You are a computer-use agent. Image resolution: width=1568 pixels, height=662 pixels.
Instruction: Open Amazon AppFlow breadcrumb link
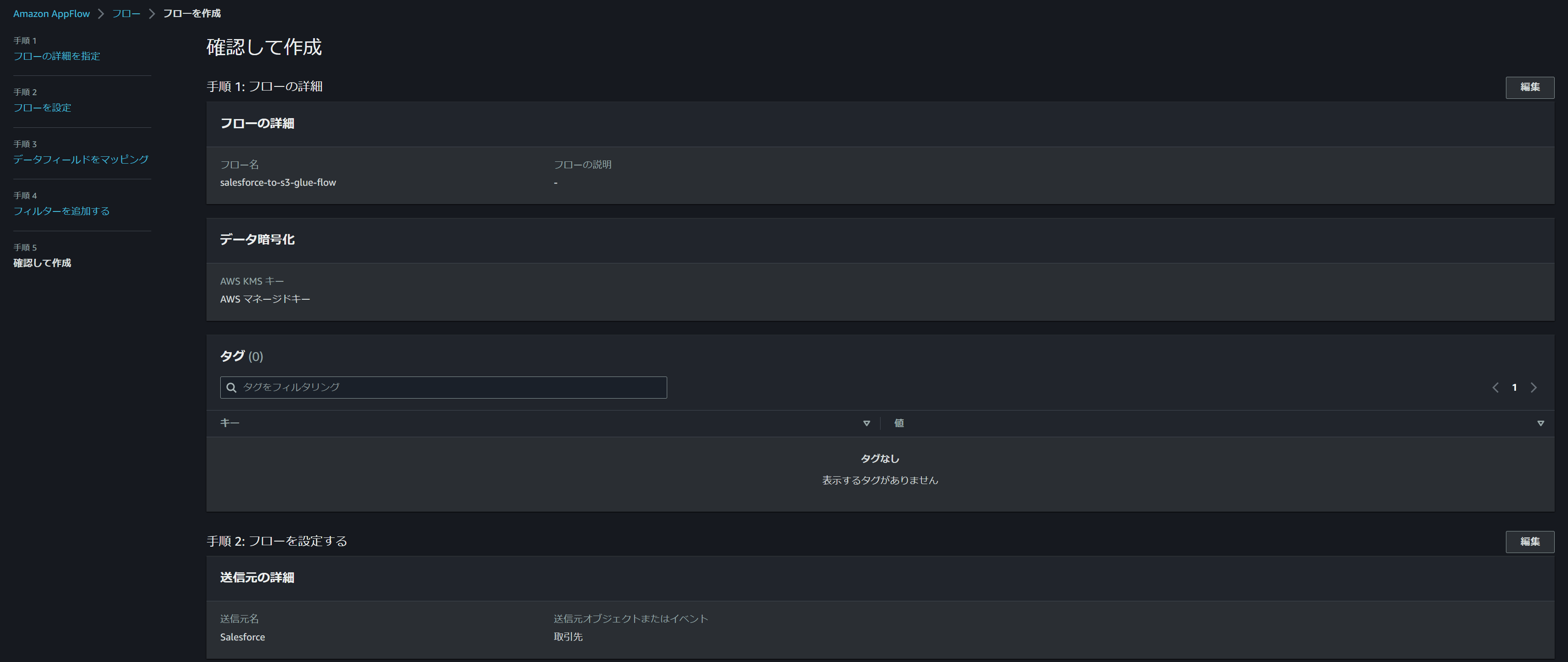tap(51, 13)
